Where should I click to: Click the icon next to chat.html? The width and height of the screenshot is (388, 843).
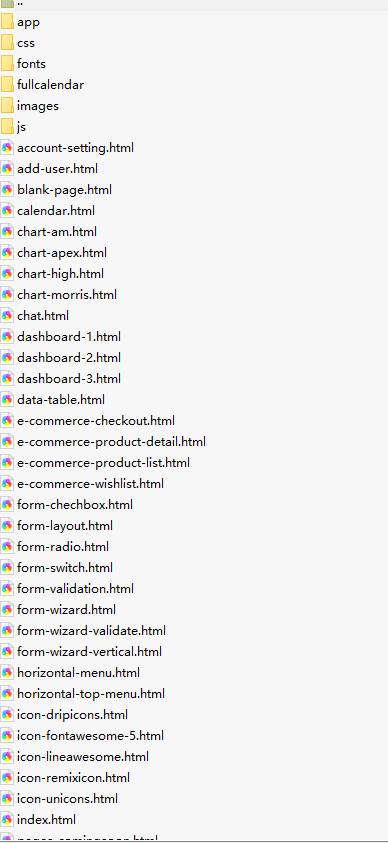tap(7, 316)
